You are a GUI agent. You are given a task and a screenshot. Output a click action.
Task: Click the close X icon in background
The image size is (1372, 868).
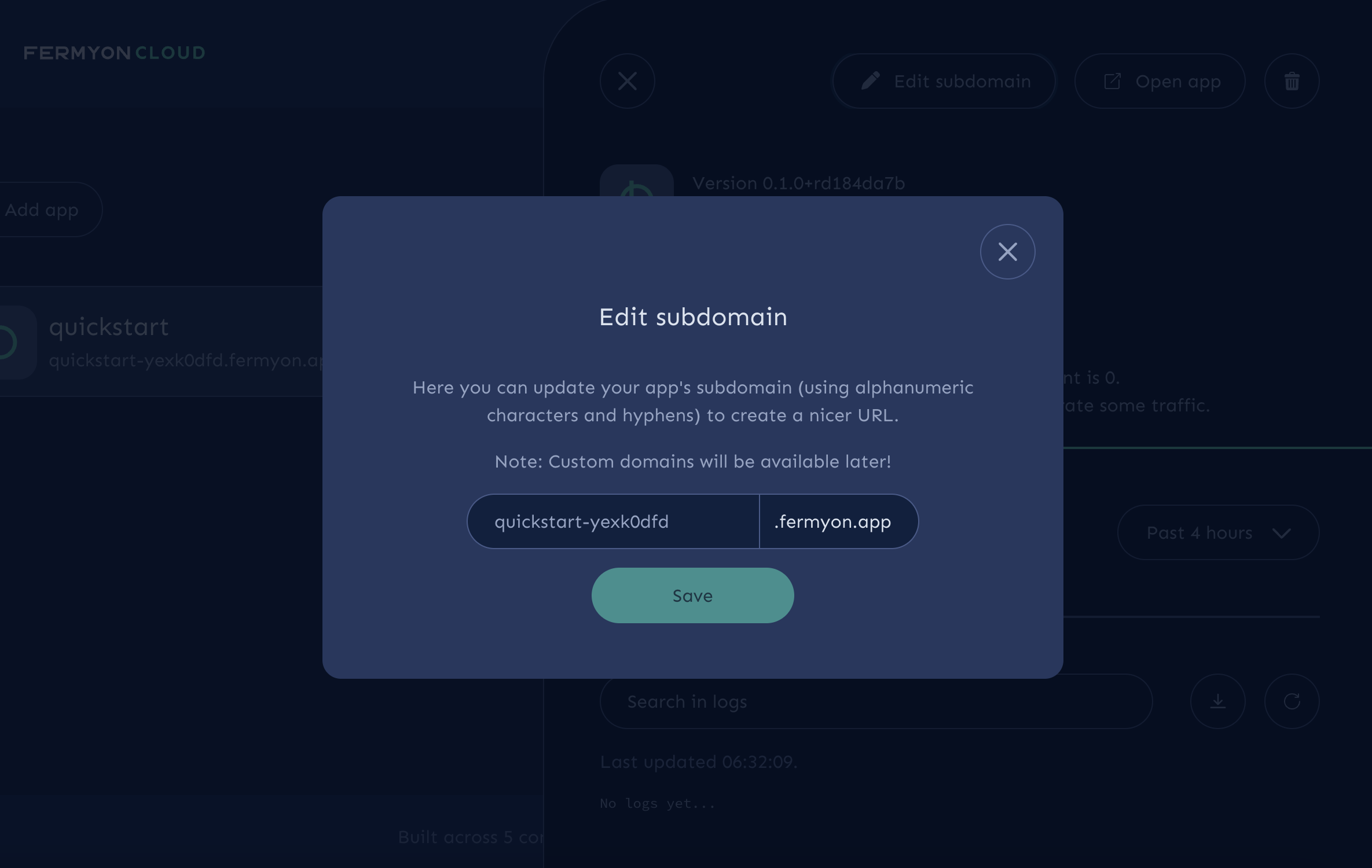pyautogui.click(x=627, y=81)
